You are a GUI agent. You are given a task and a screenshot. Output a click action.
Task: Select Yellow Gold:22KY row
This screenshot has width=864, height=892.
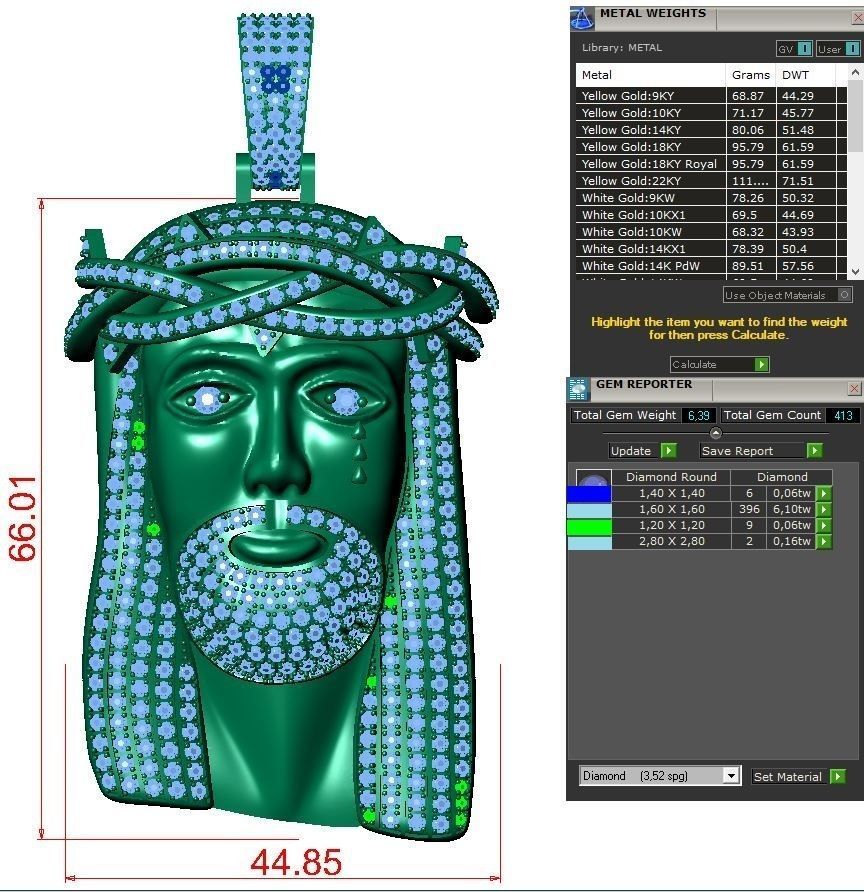711,181
